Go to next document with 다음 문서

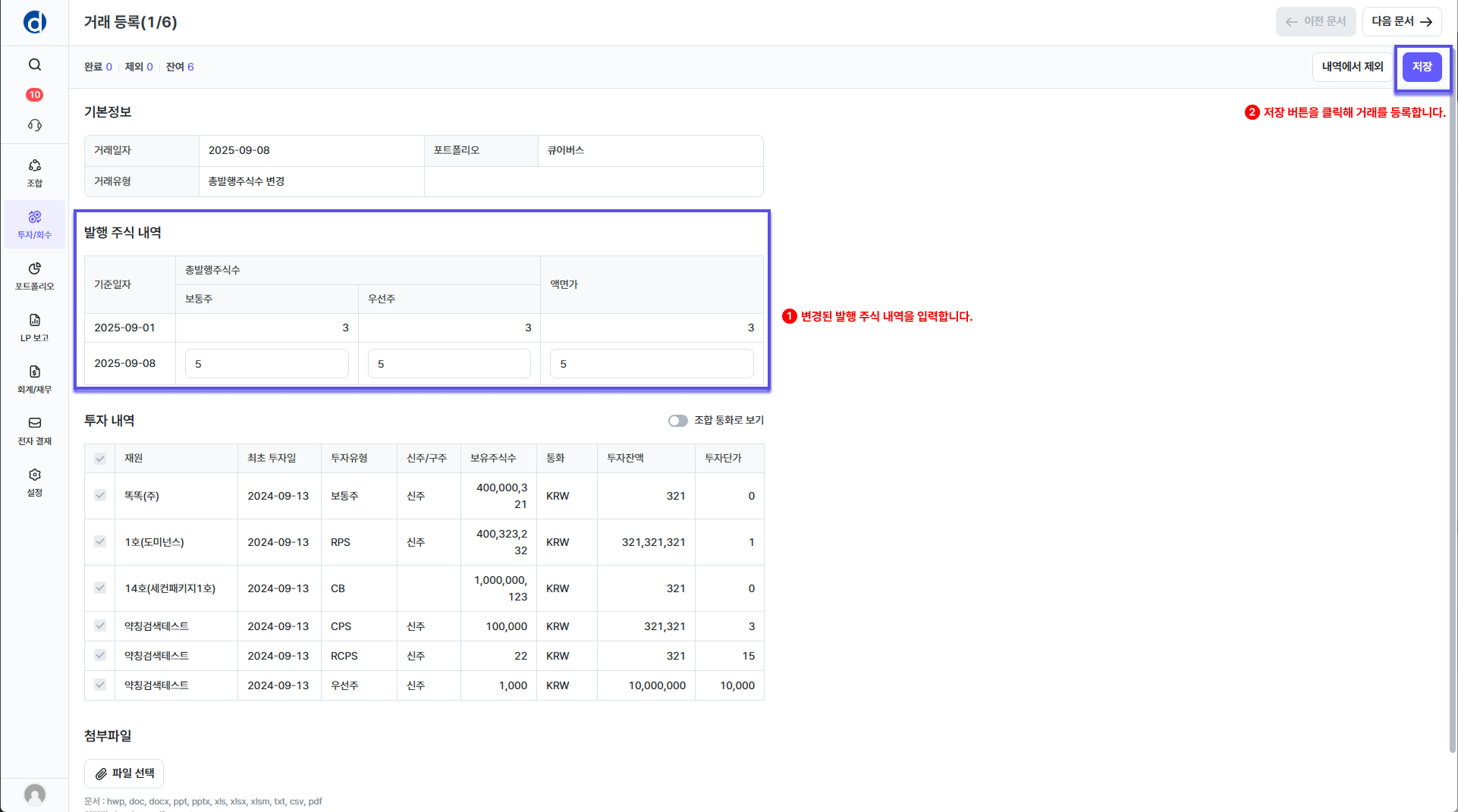(1401, 21)
